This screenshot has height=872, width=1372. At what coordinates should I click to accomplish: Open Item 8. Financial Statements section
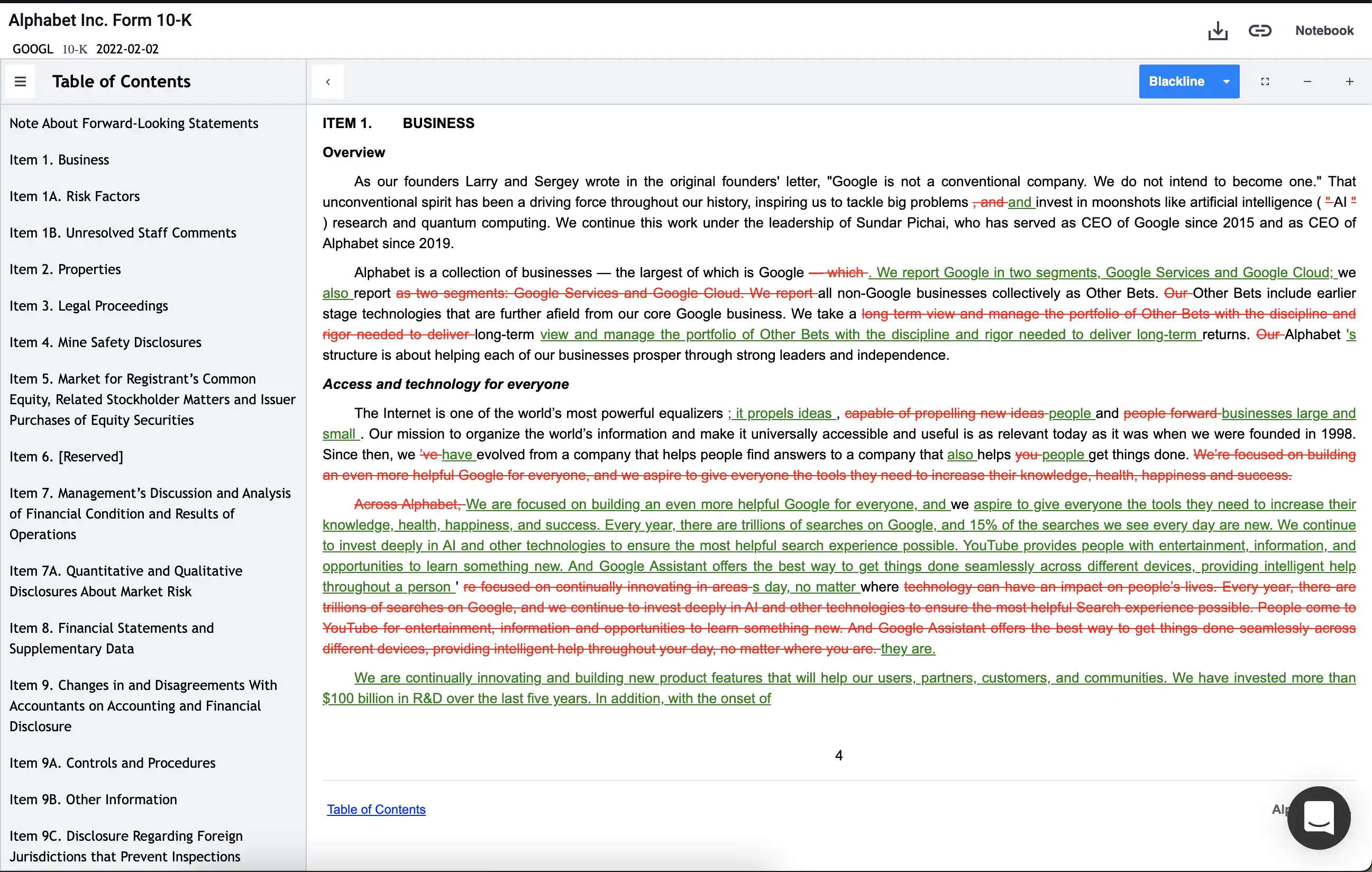[112, 638]
